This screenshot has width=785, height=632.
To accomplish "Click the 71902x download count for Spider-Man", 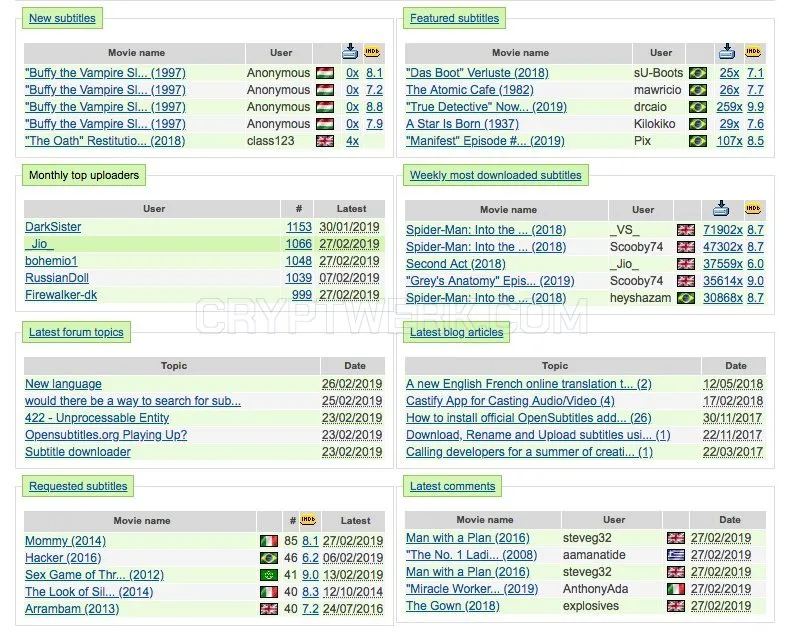I will pyautogui.click(x=723, y=230).
